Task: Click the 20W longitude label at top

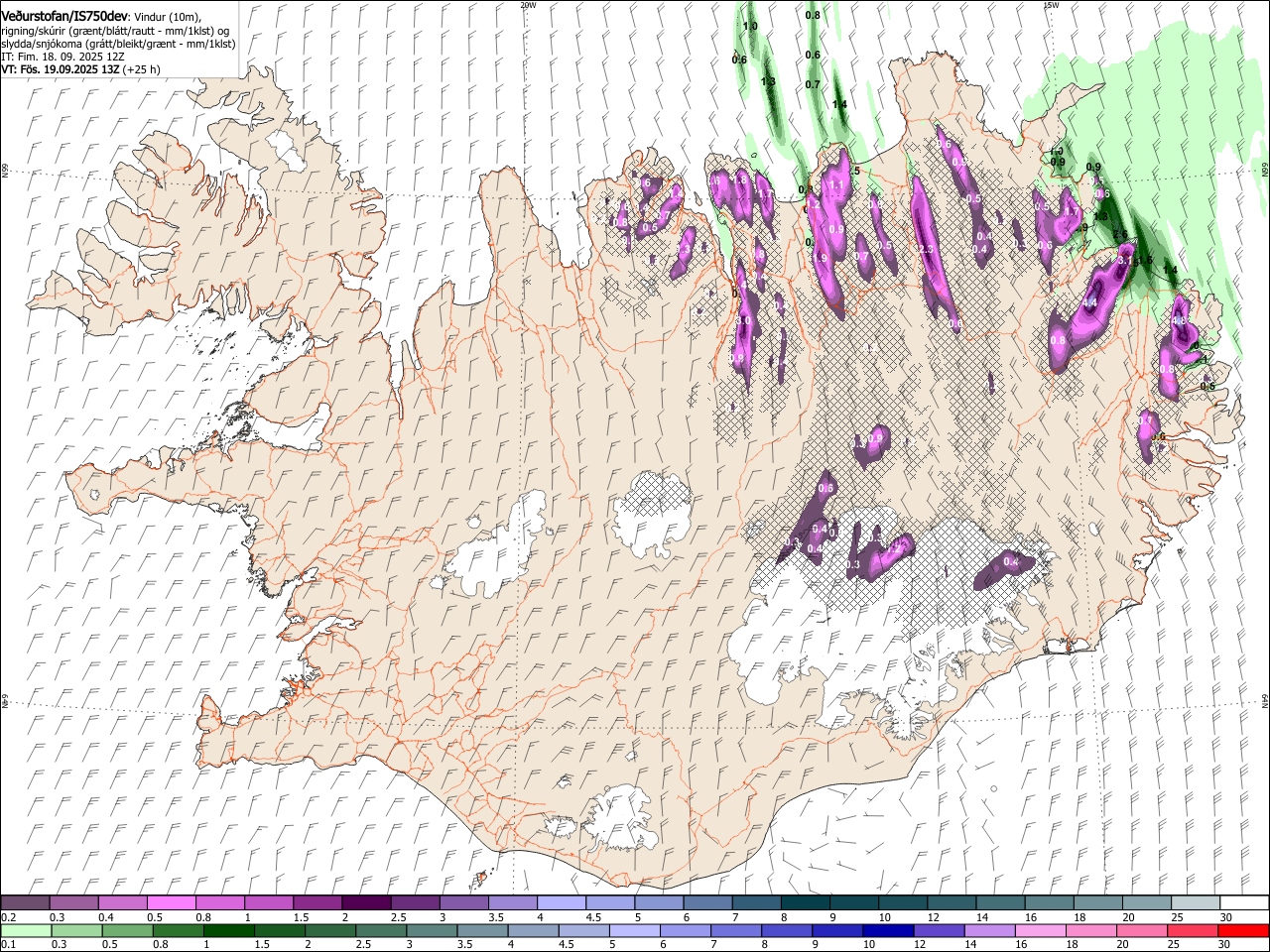Action: (529, 5)
